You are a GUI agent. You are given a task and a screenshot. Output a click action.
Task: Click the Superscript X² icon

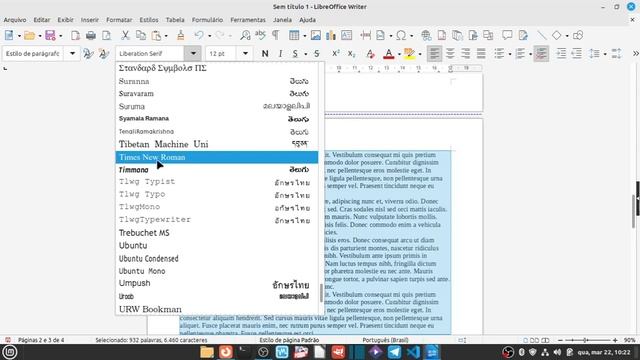(336, 53)
